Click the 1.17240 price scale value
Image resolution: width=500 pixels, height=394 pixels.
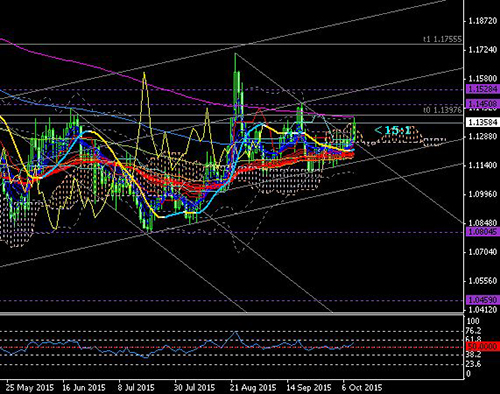click(483, 50)
